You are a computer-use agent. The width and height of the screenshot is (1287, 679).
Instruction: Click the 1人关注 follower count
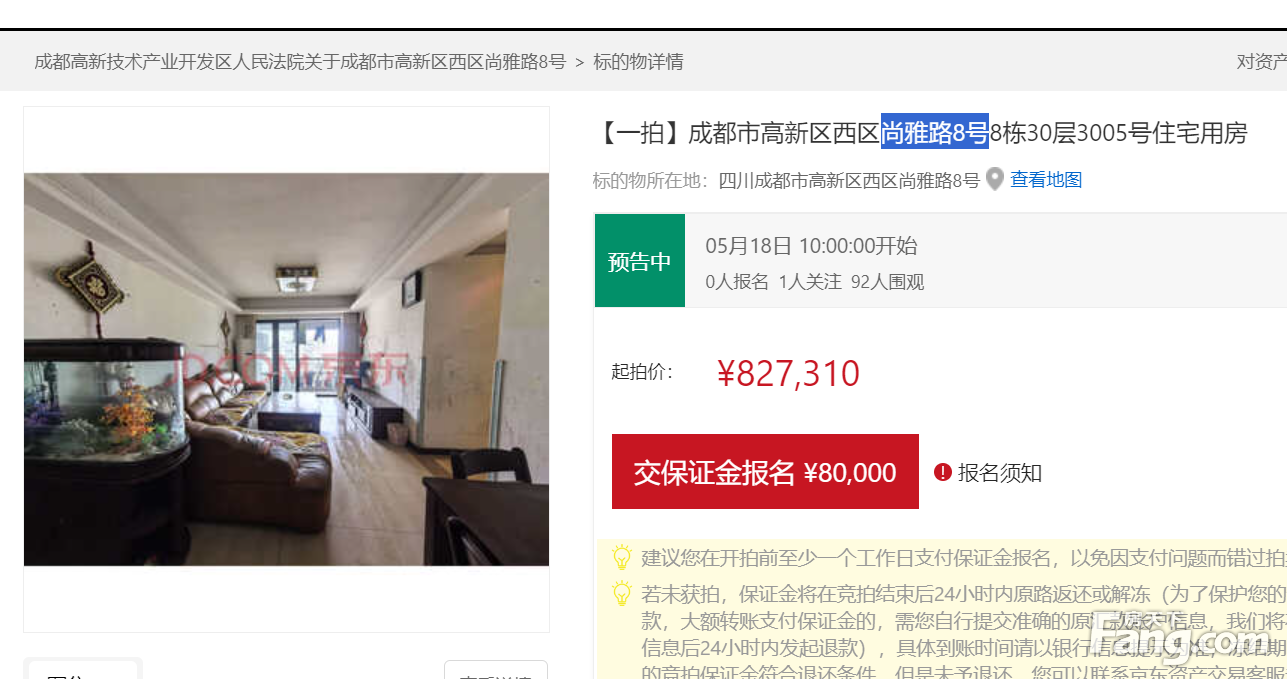coord(810,282)
